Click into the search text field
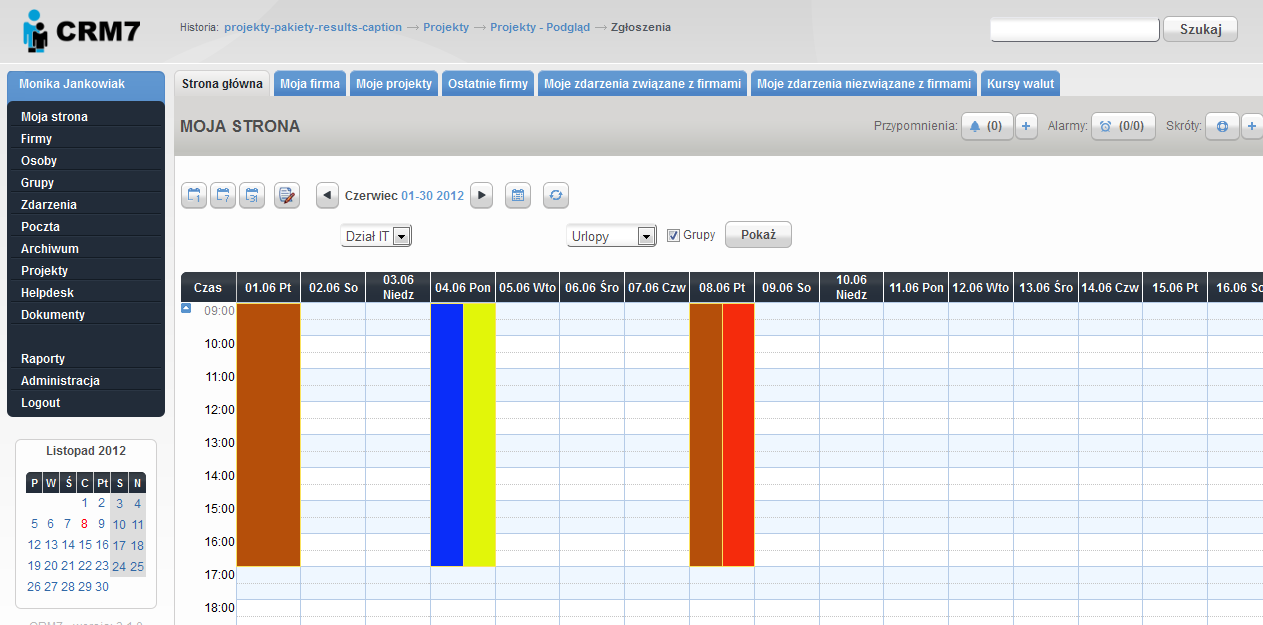Screen dimensions: 1263x625 [1074, 30]
